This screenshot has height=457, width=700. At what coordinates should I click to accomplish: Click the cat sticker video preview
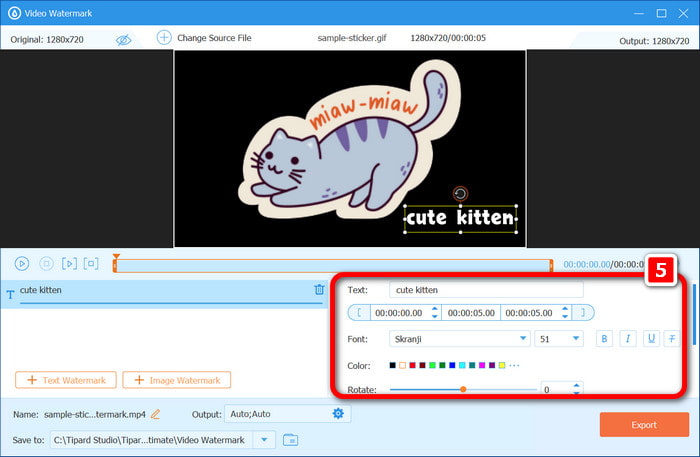pos(350,148)
